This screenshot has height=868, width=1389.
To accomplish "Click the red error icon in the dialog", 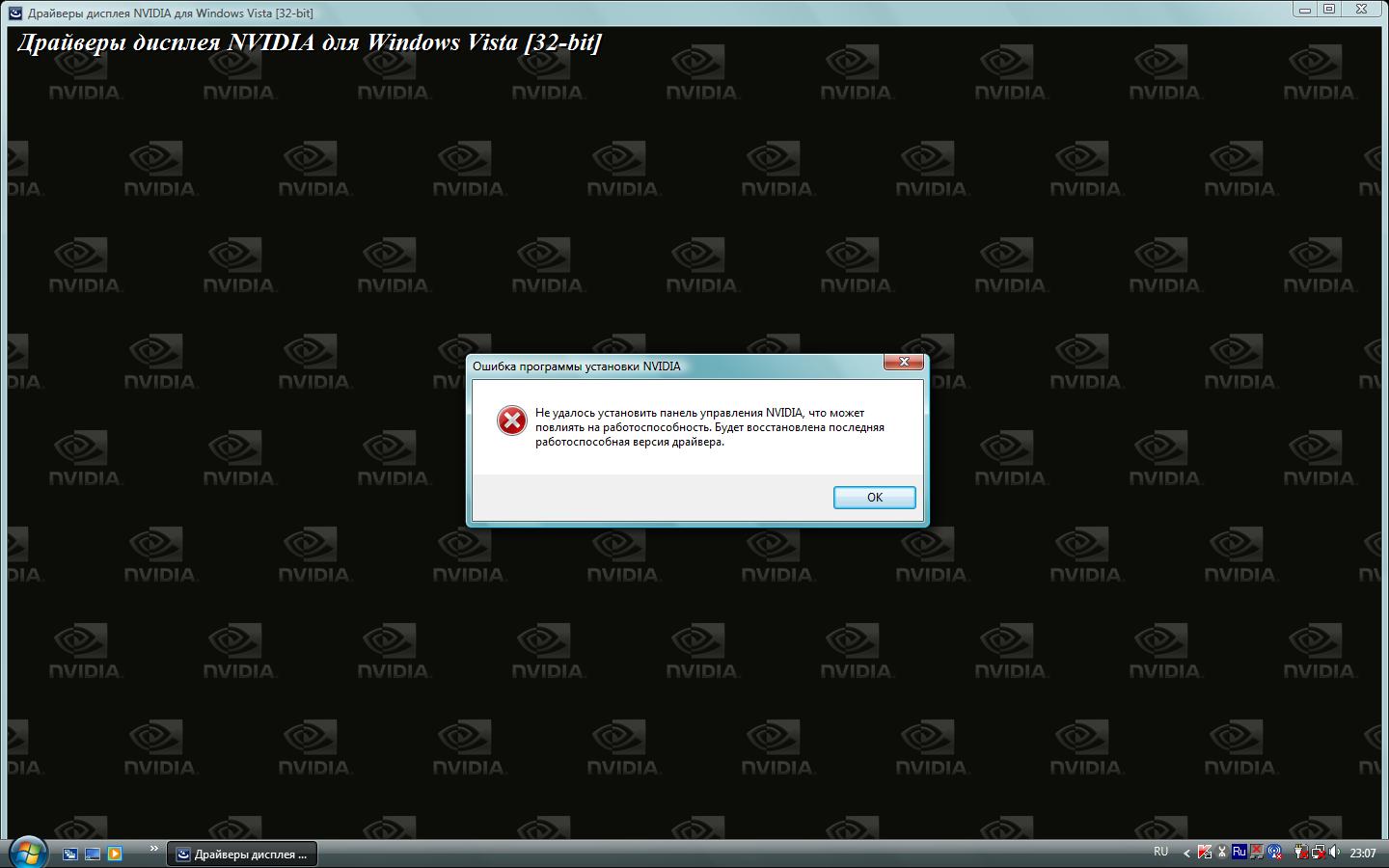I will (511, 420).
